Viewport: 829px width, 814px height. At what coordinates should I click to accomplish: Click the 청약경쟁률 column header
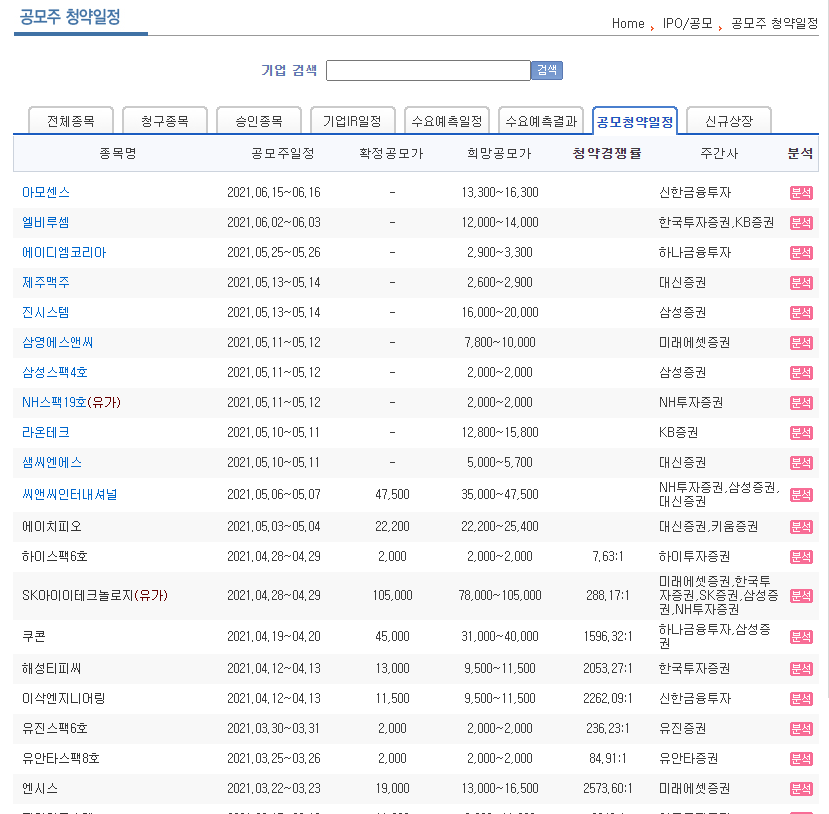(607, 153)
